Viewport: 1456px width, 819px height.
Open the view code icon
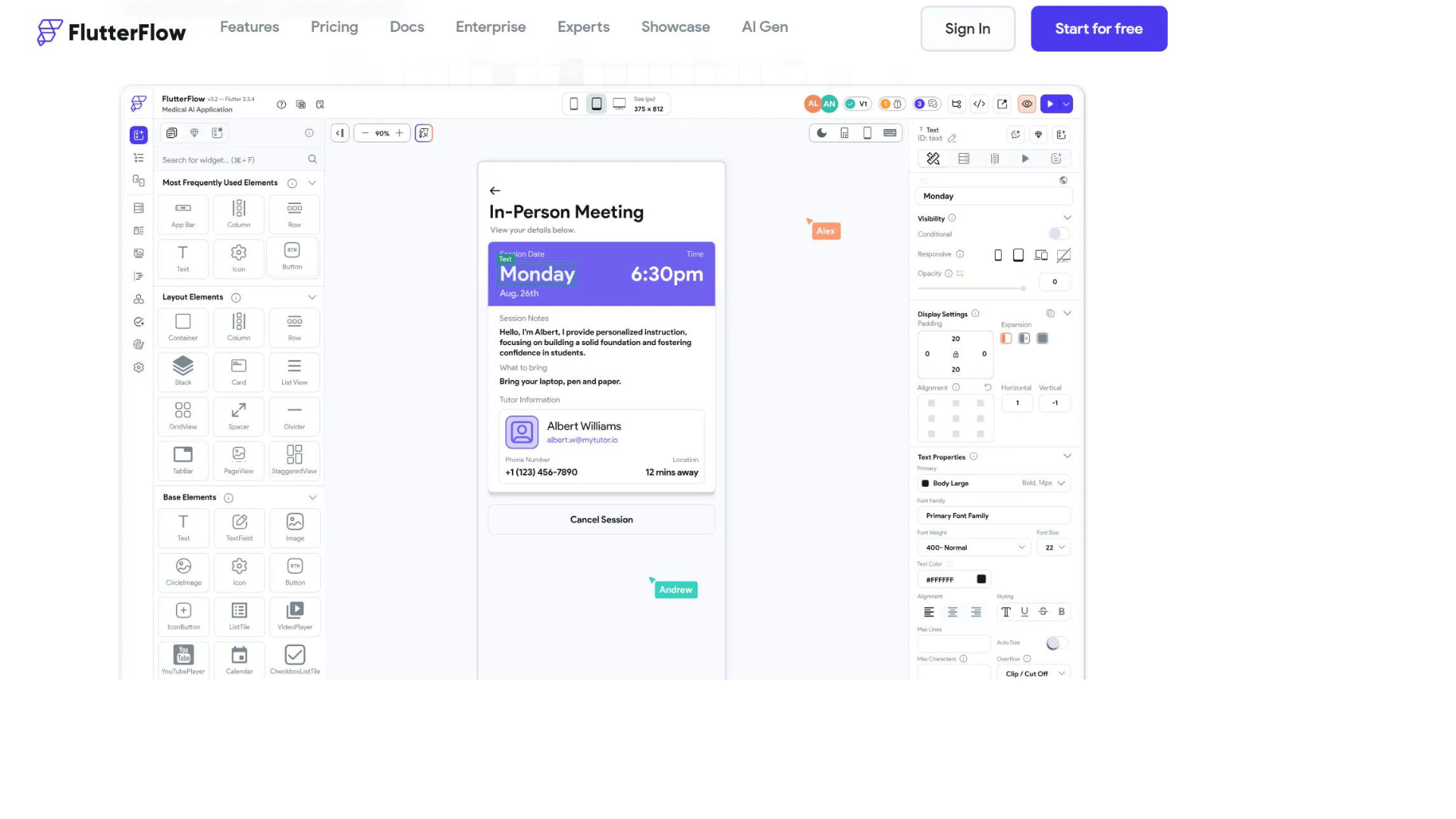pyautogui.click(x=979, y=104)
